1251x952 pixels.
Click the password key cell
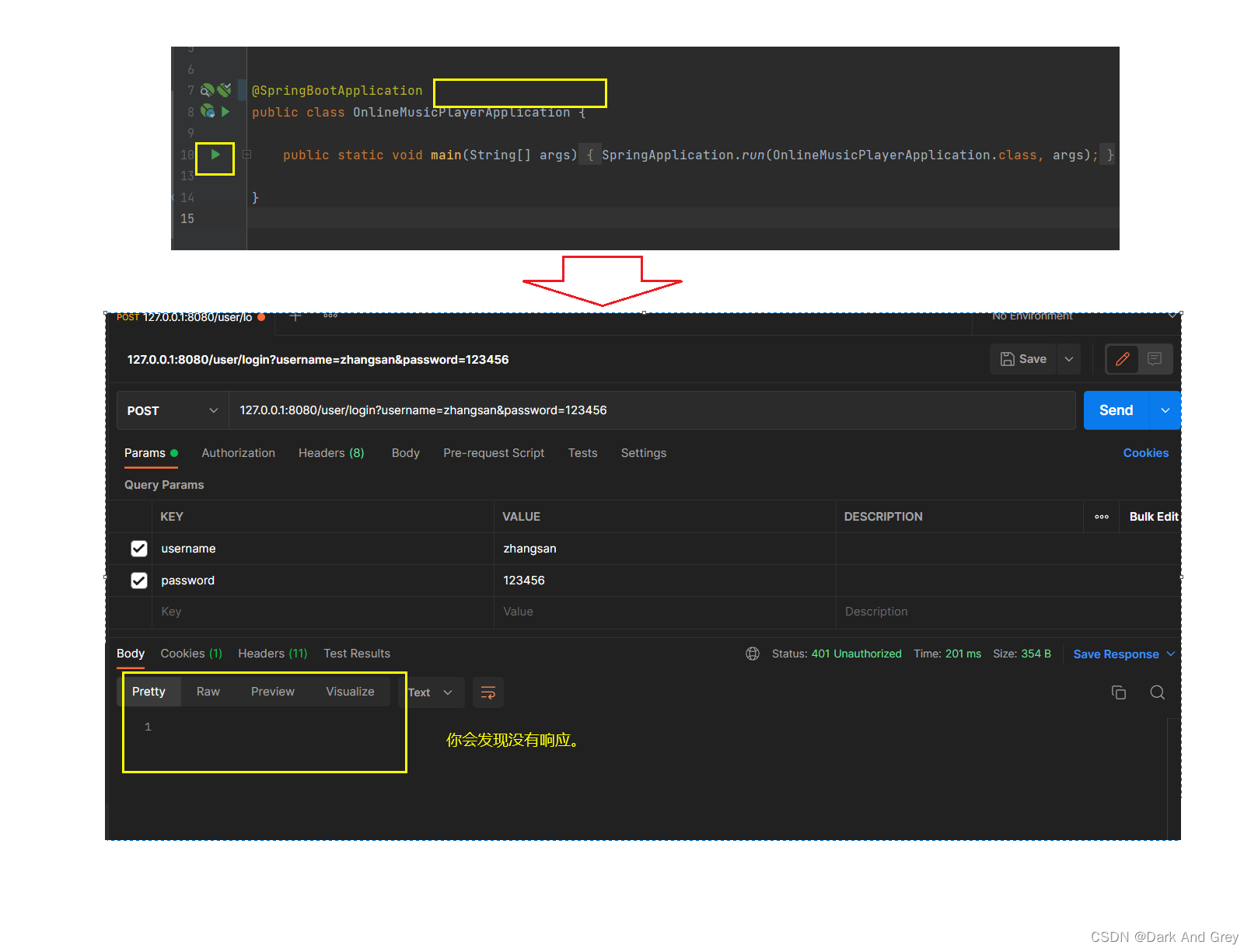click(x=323, y=581)
